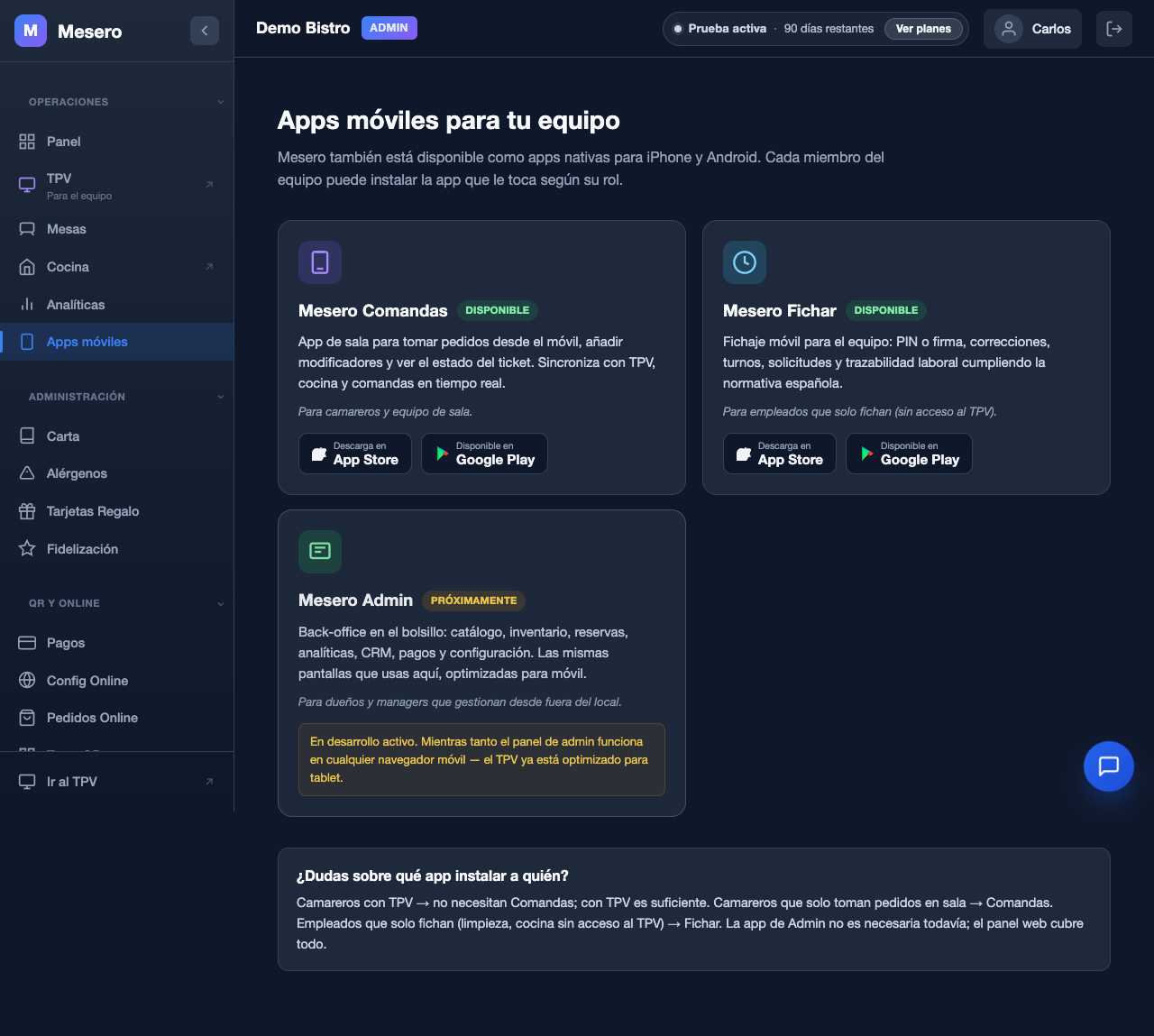Image resolution: width=1154 pixels, height=1036 pixels.
Task: Click the DISPONIBLE badge on Mesero Comandas
Action: (498, 310)
